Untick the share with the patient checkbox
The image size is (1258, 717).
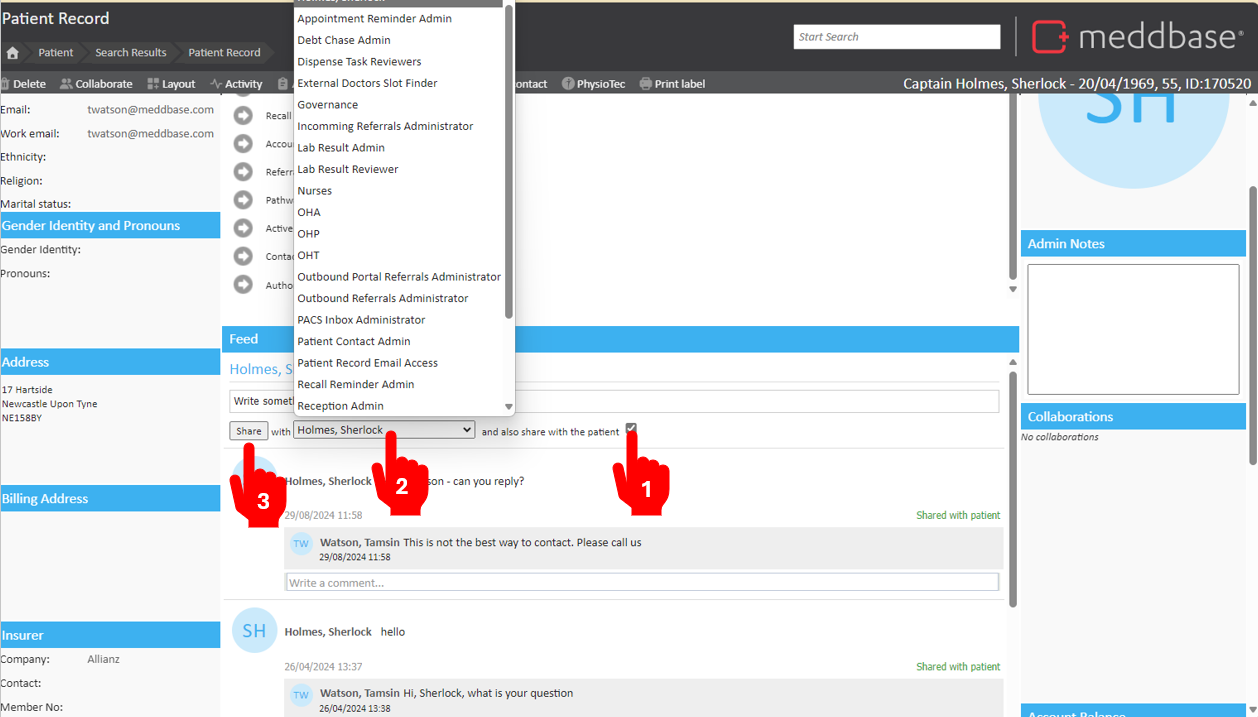(631, 429)
